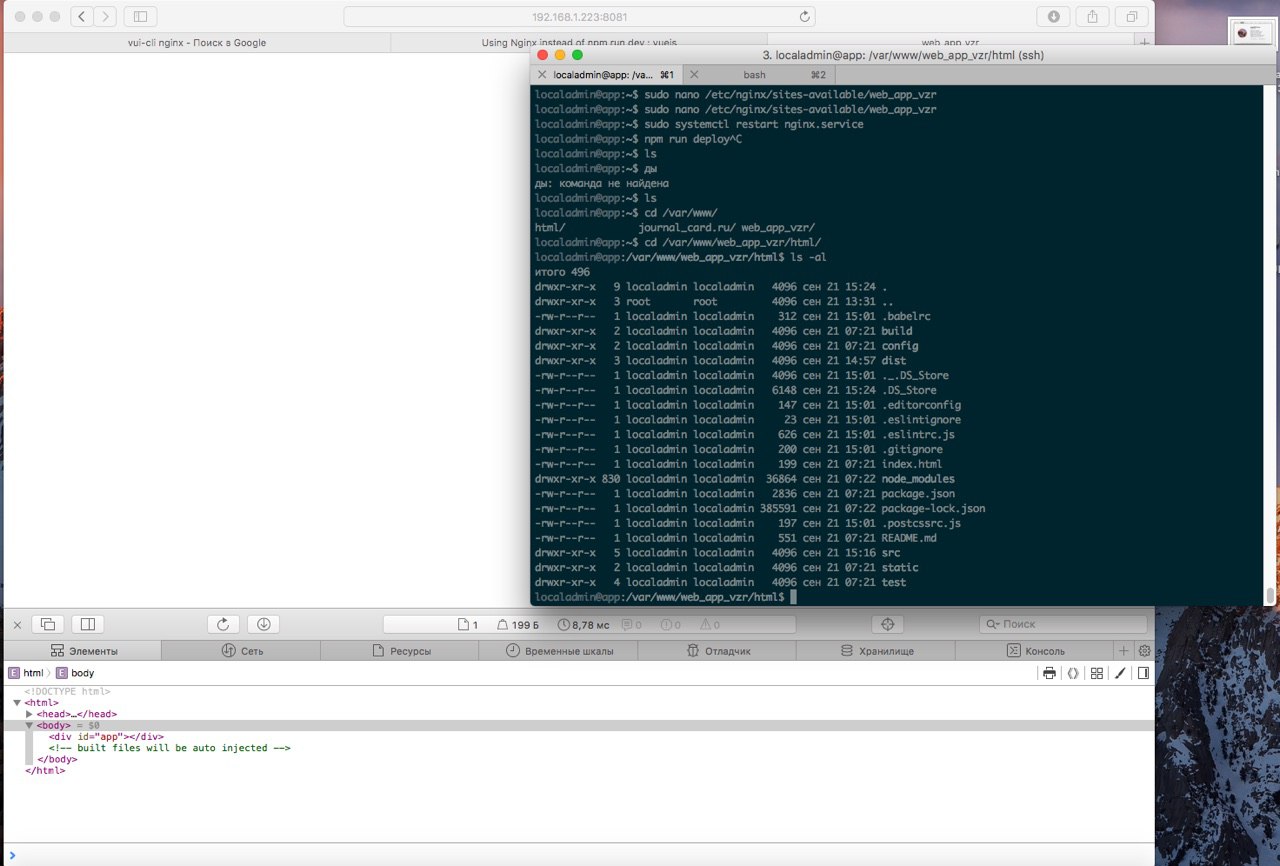1280x866 pixels.
Task: Open the Отладчик inspector tab
Action: pyautogui.click(x=717, y=651)
